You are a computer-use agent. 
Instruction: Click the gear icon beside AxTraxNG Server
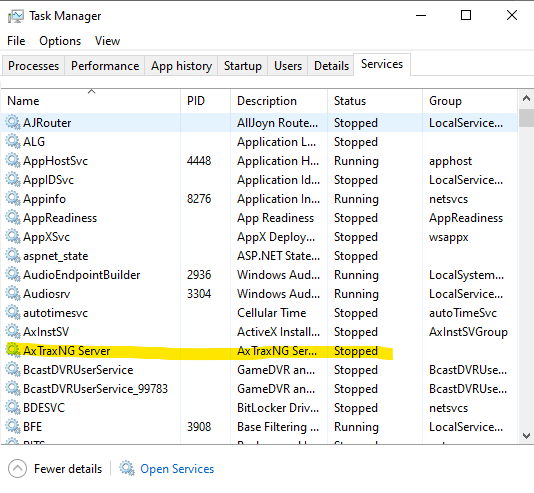13,351
